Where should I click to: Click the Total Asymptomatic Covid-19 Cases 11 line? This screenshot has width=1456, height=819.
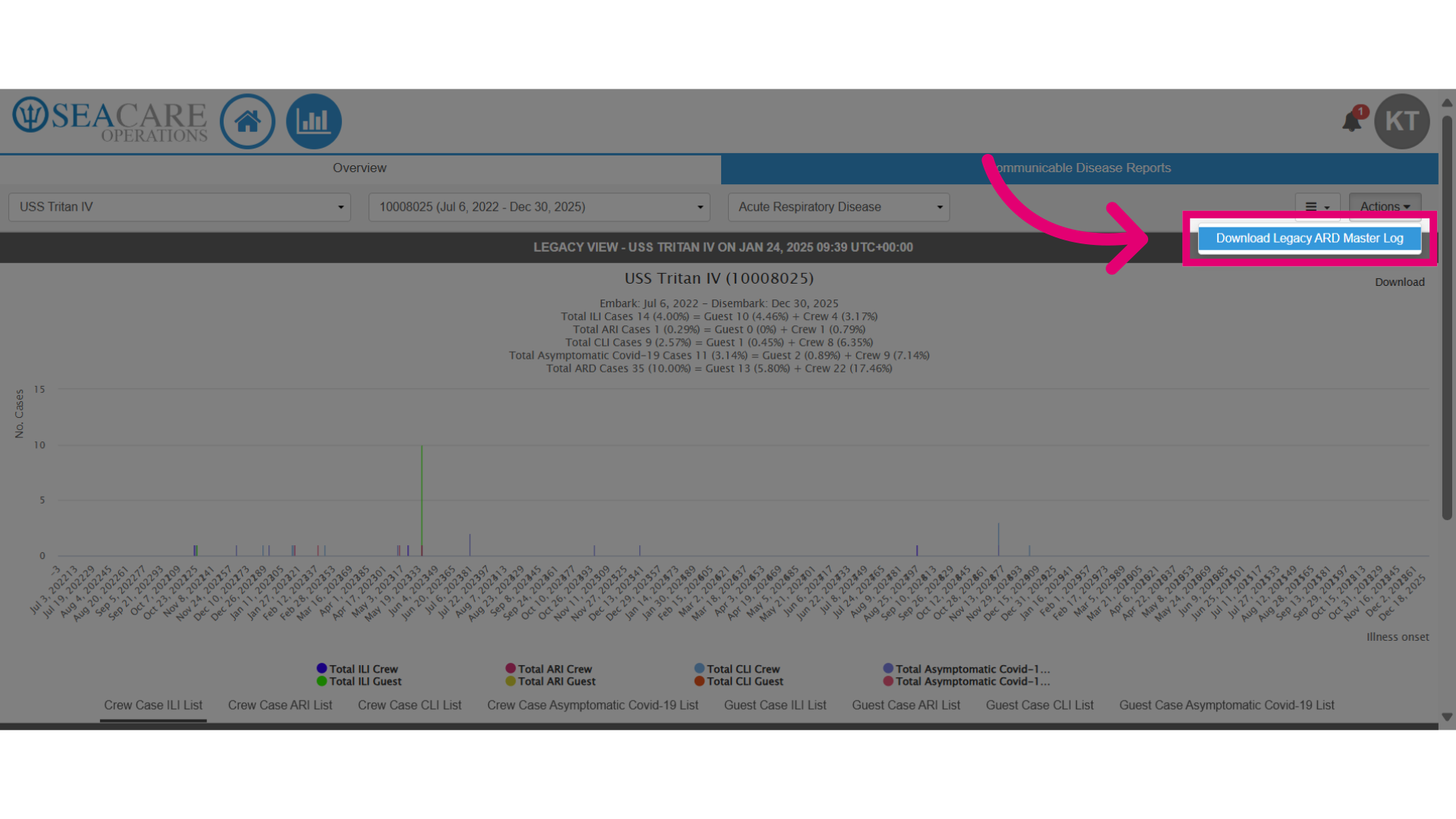[x=719, y=355]
